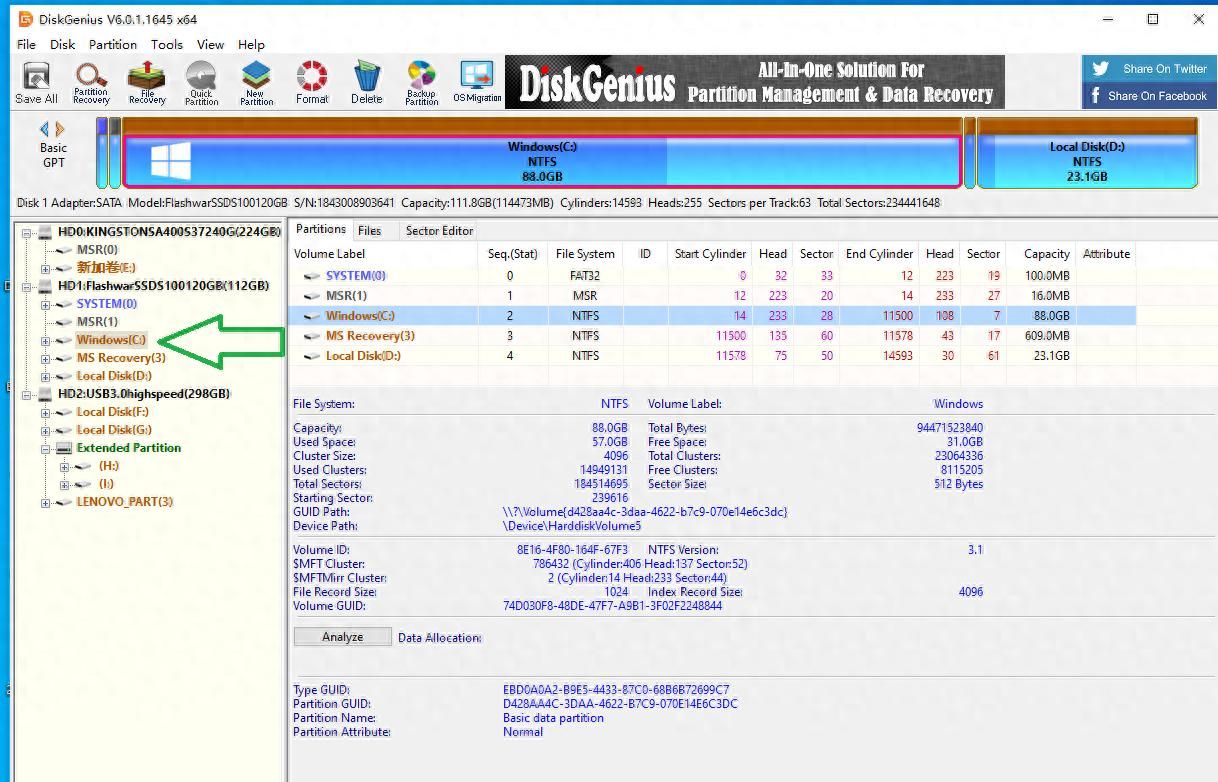The image size is (1218, 782).
Task: Click the Format toolbar icon
Action: [x=312, y=82]
